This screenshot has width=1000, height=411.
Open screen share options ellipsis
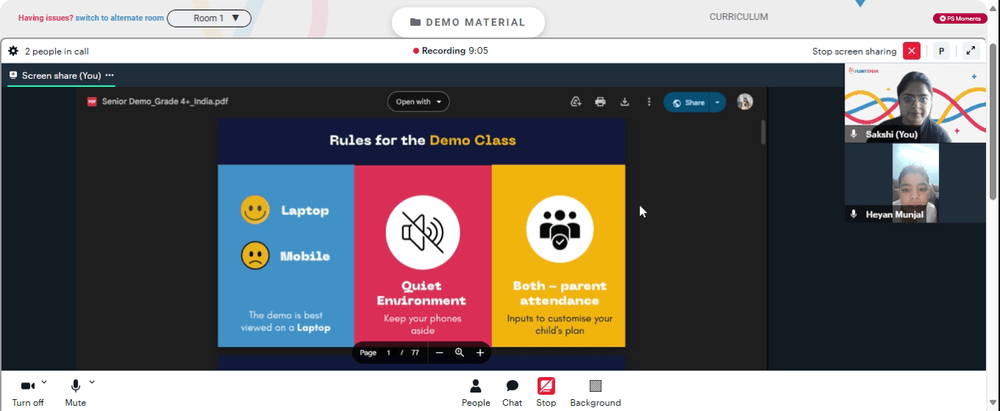(110, 75)
